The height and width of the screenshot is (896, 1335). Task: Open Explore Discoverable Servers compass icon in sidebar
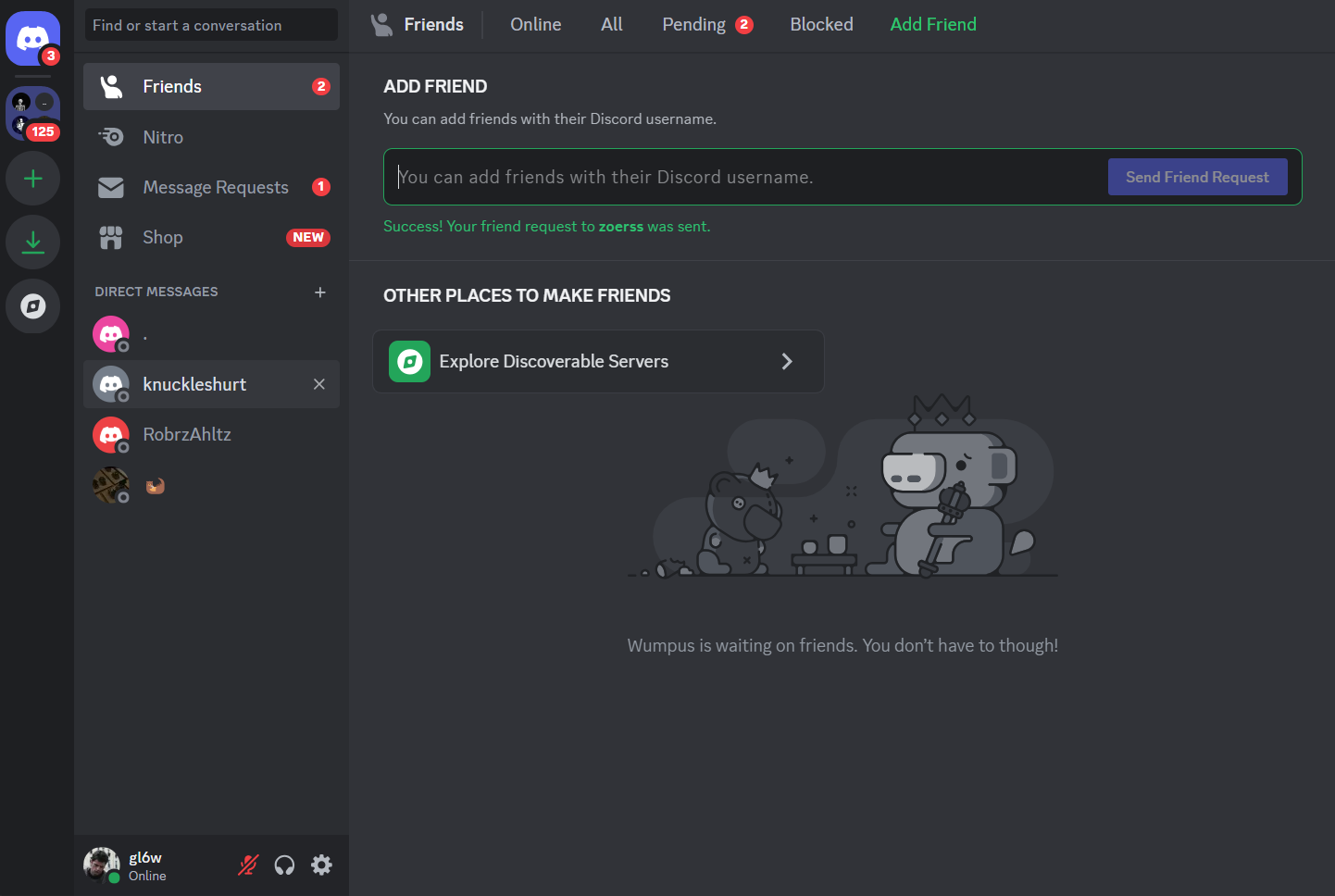coord(33,305)
